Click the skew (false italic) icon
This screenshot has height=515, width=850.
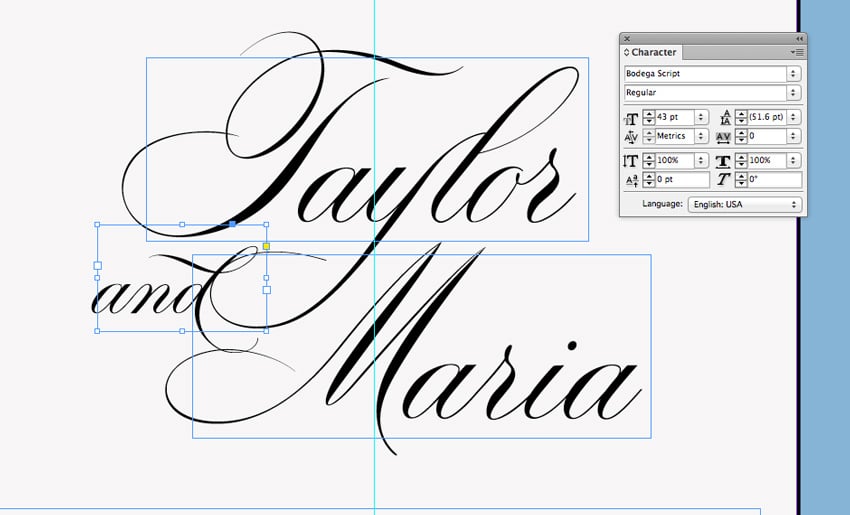[x=724, y=180]
